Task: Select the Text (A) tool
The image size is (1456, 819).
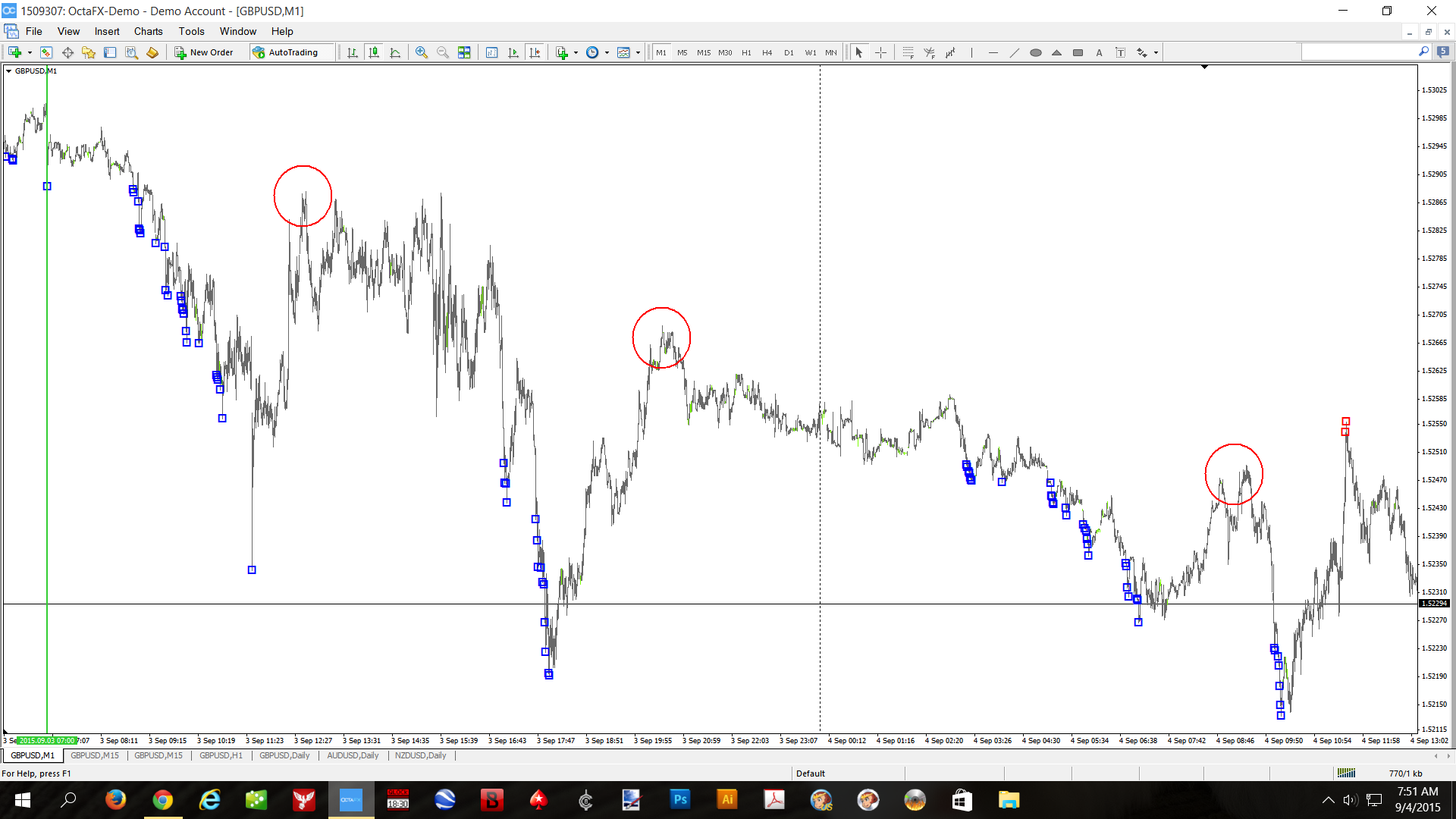Action: [x=1099, y=52]
